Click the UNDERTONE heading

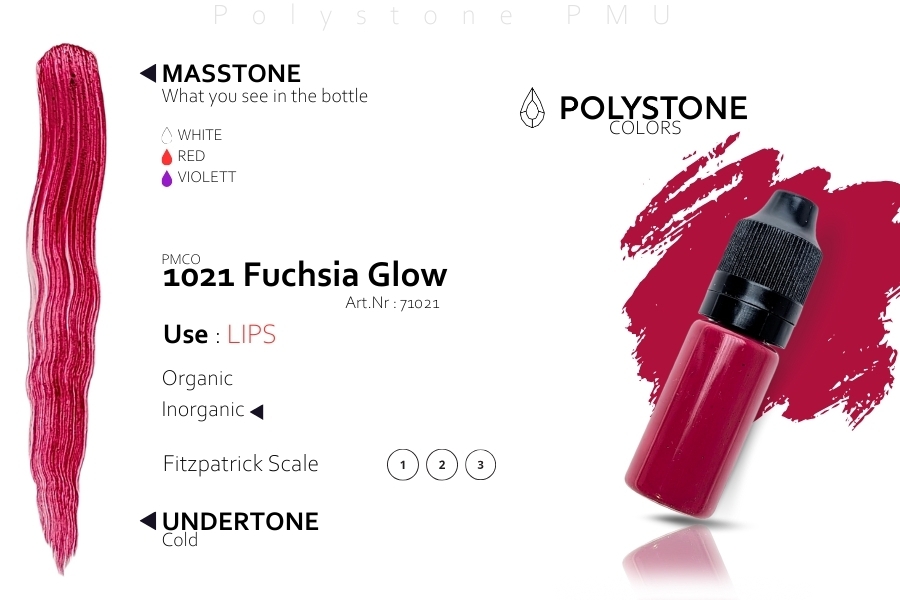coord(240,521)
